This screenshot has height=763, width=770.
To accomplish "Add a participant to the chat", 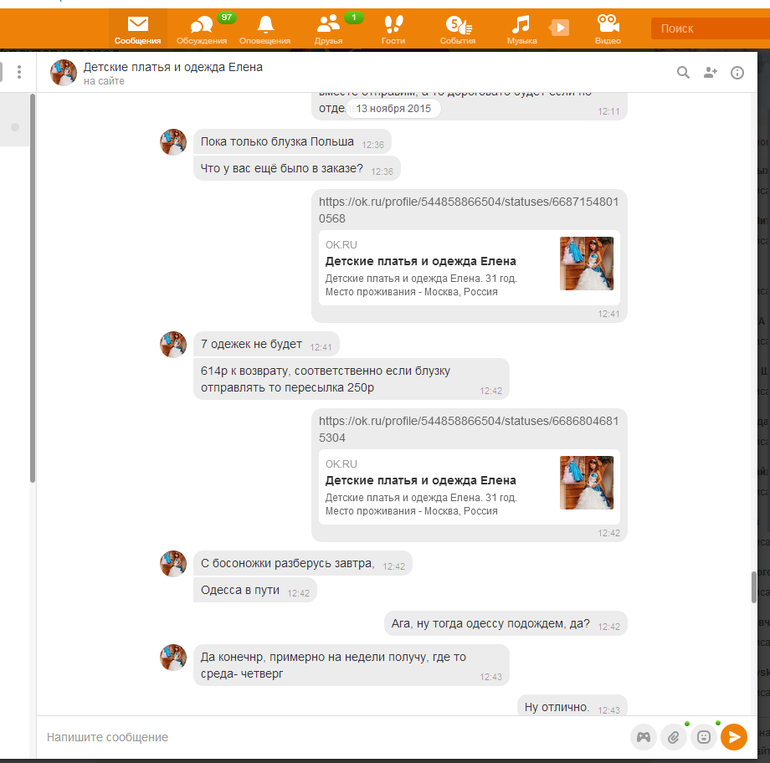I will point(710,72).
